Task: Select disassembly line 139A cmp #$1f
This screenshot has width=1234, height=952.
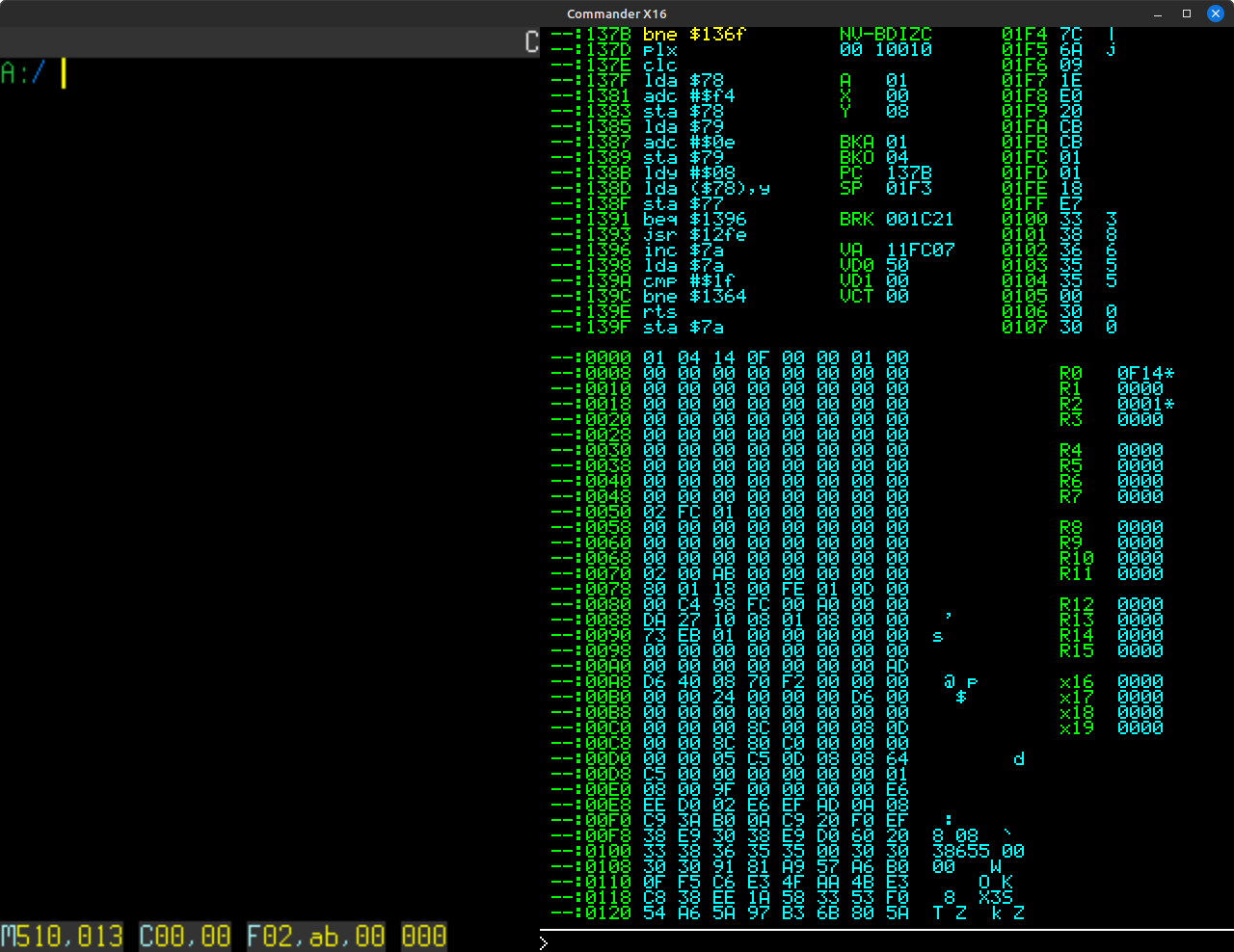Action: pos(643,281)
